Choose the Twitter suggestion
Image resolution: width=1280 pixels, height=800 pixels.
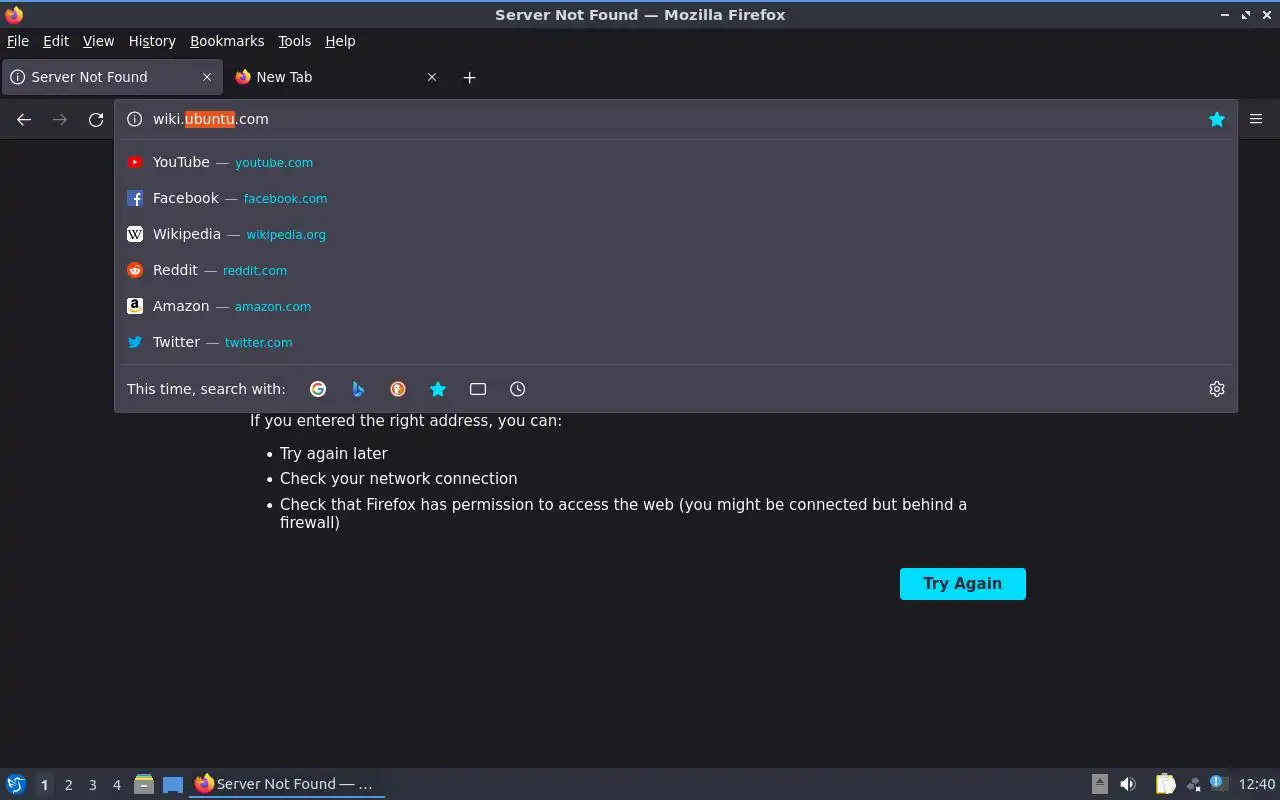(x=676, y=342)
